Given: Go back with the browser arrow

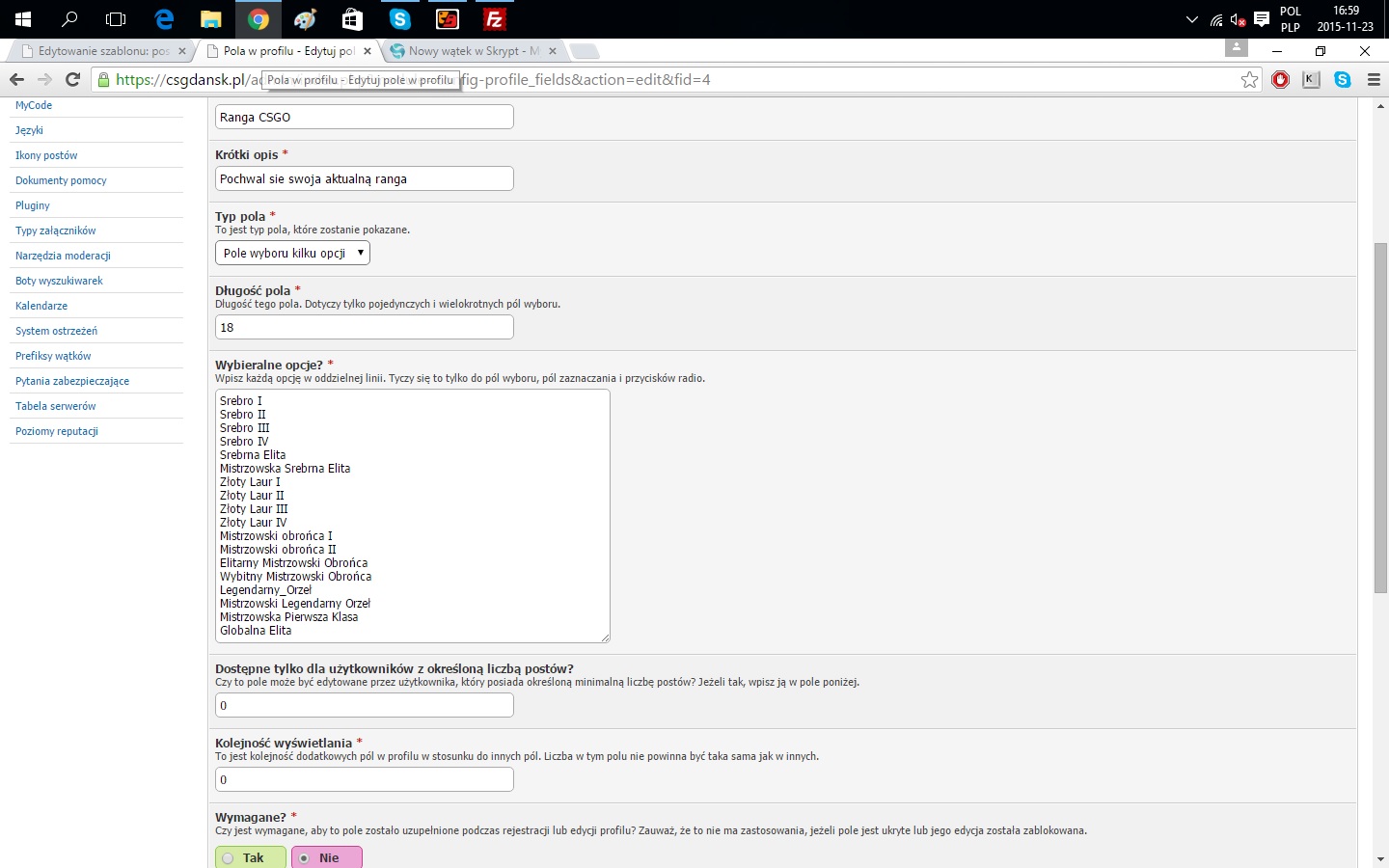Looking at the screenshot, I should [16, 80].
